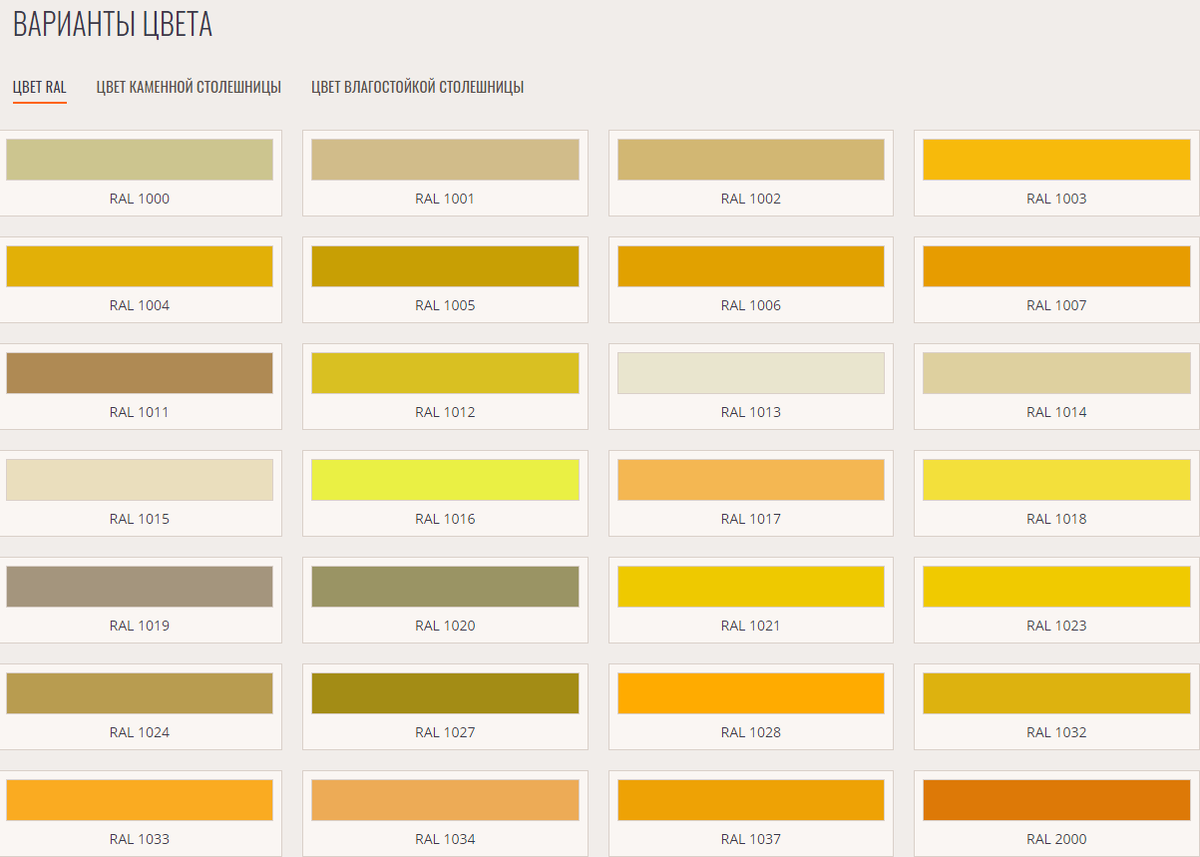Click the RAL 1033 color swatch

(x=140, y=800)
